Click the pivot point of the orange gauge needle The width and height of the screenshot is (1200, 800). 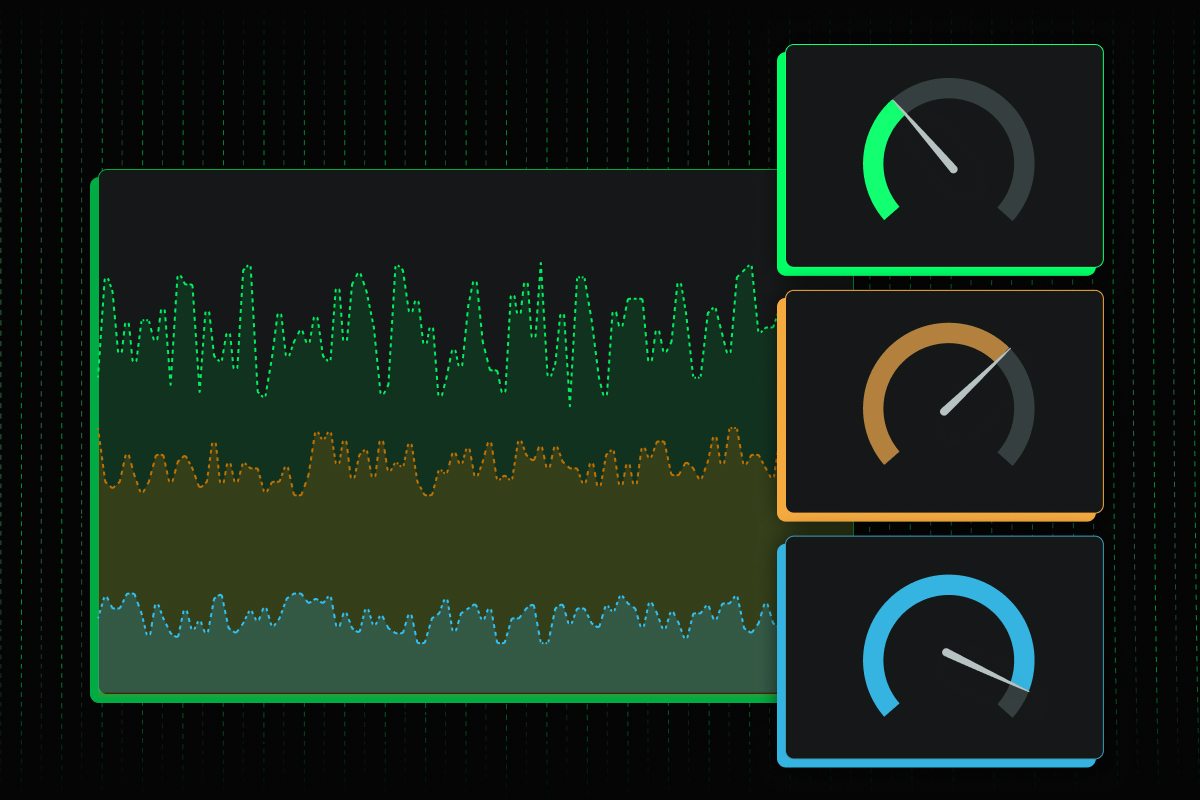944,411
